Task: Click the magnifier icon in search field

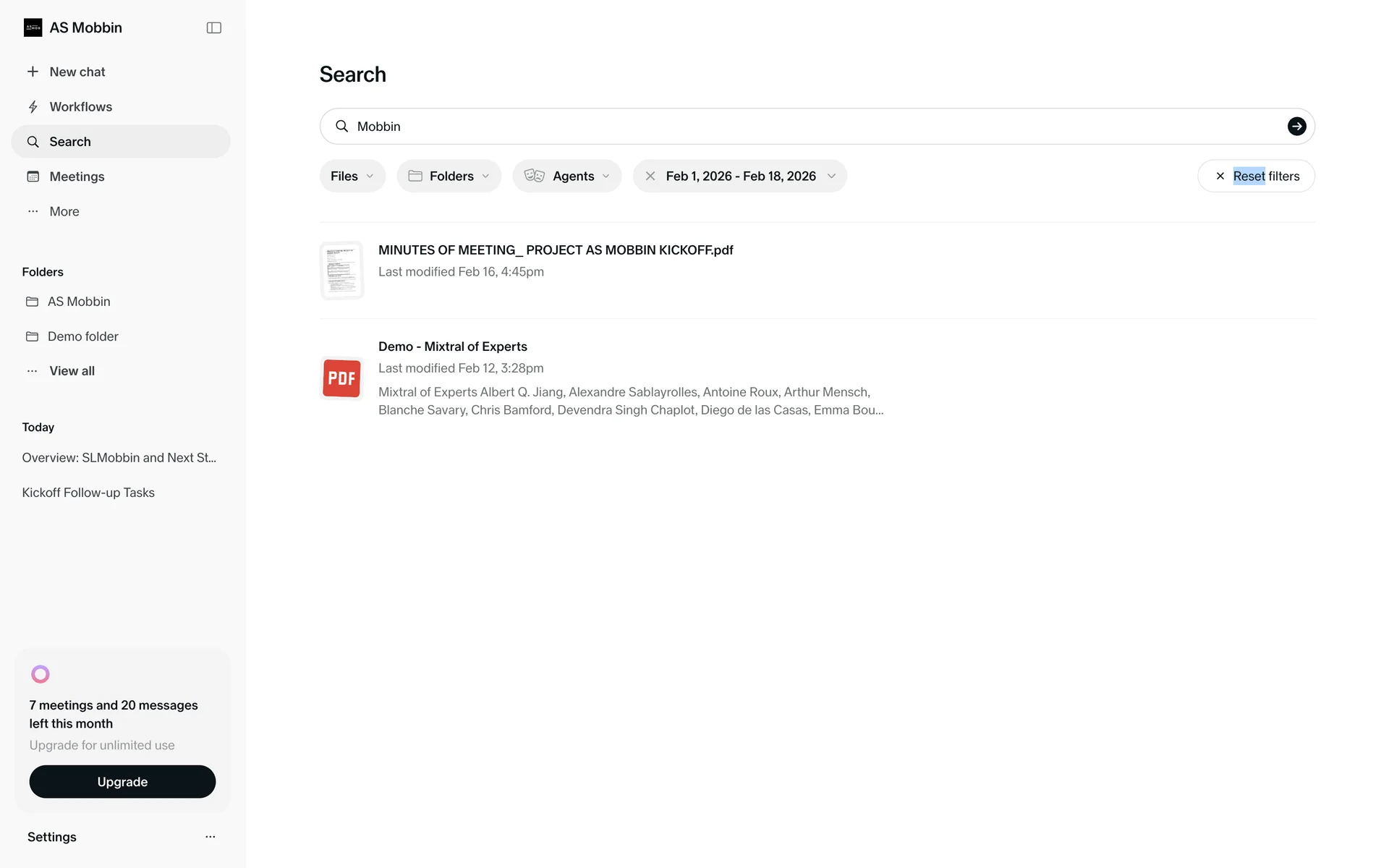Action: coord(342,127)
